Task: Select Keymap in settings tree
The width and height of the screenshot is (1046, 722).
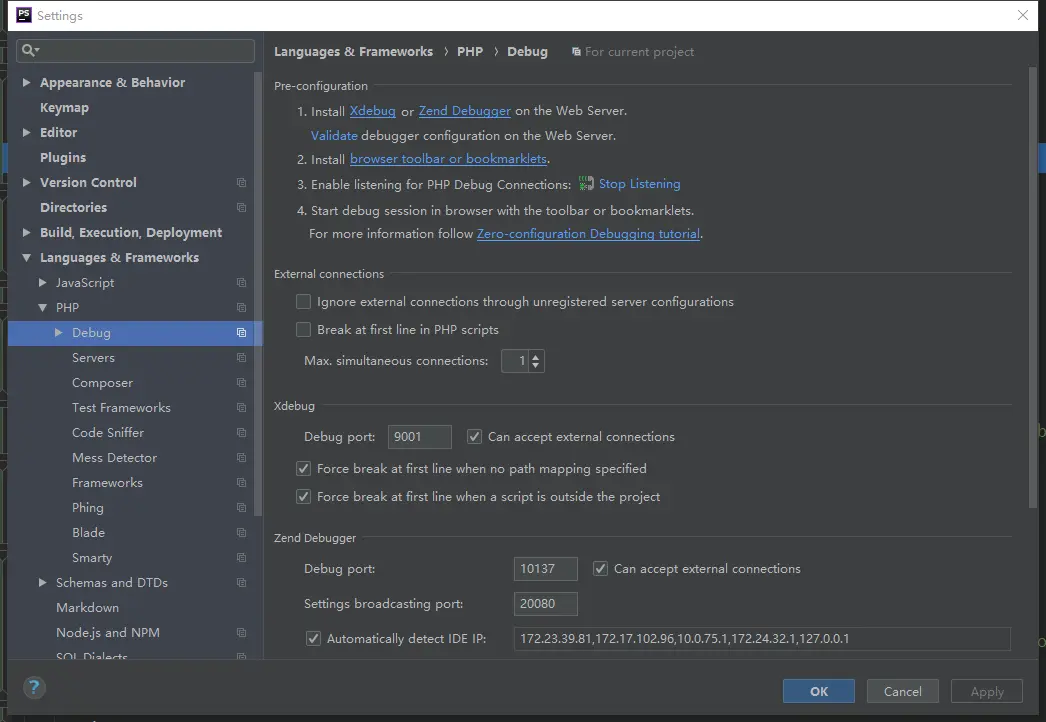Action: (64, 107)
